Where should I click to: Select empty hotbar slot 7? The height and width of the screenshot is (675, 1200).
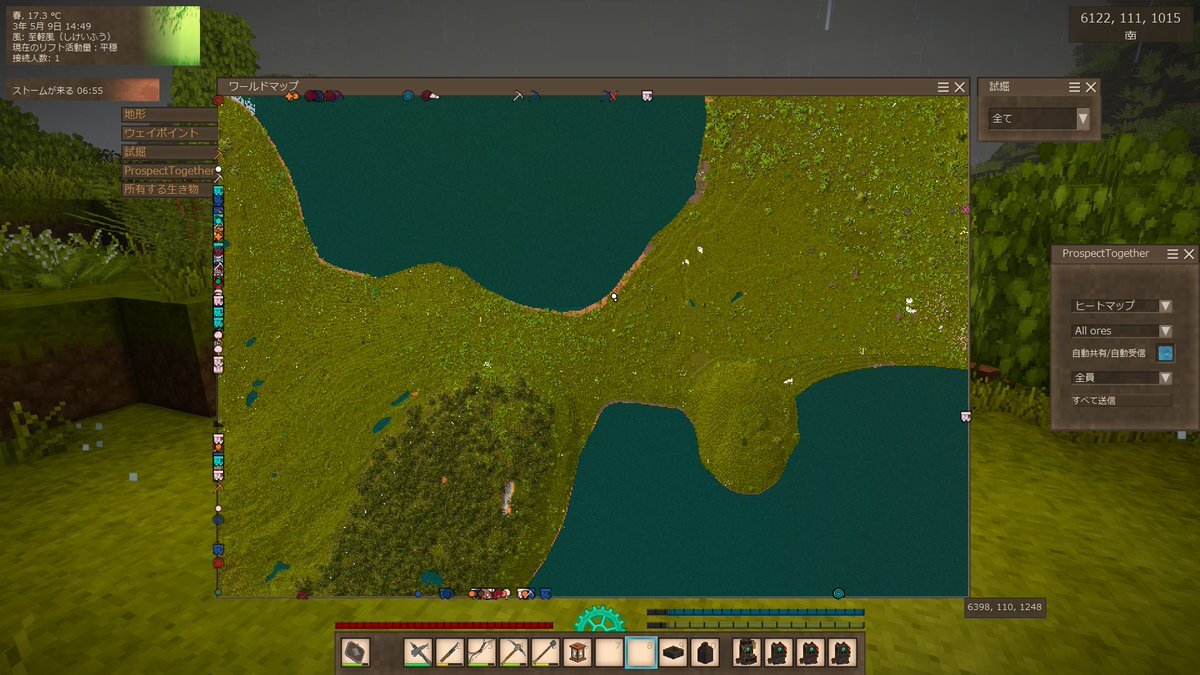pos(610,653)
